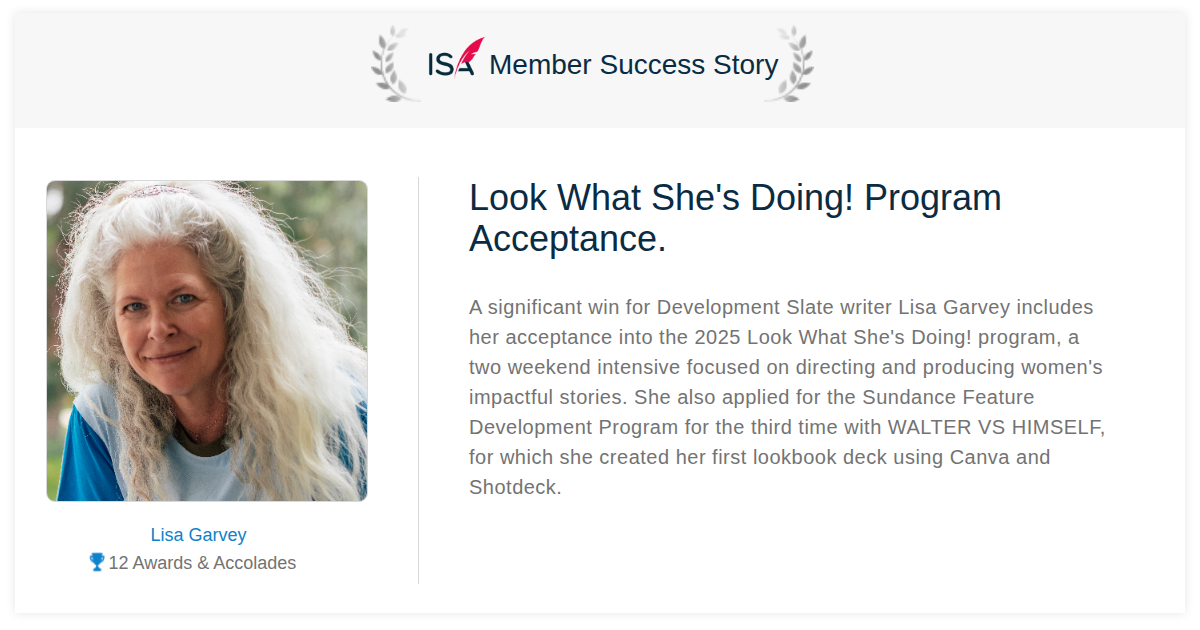Click the gray header banner area

pos(600,71)
